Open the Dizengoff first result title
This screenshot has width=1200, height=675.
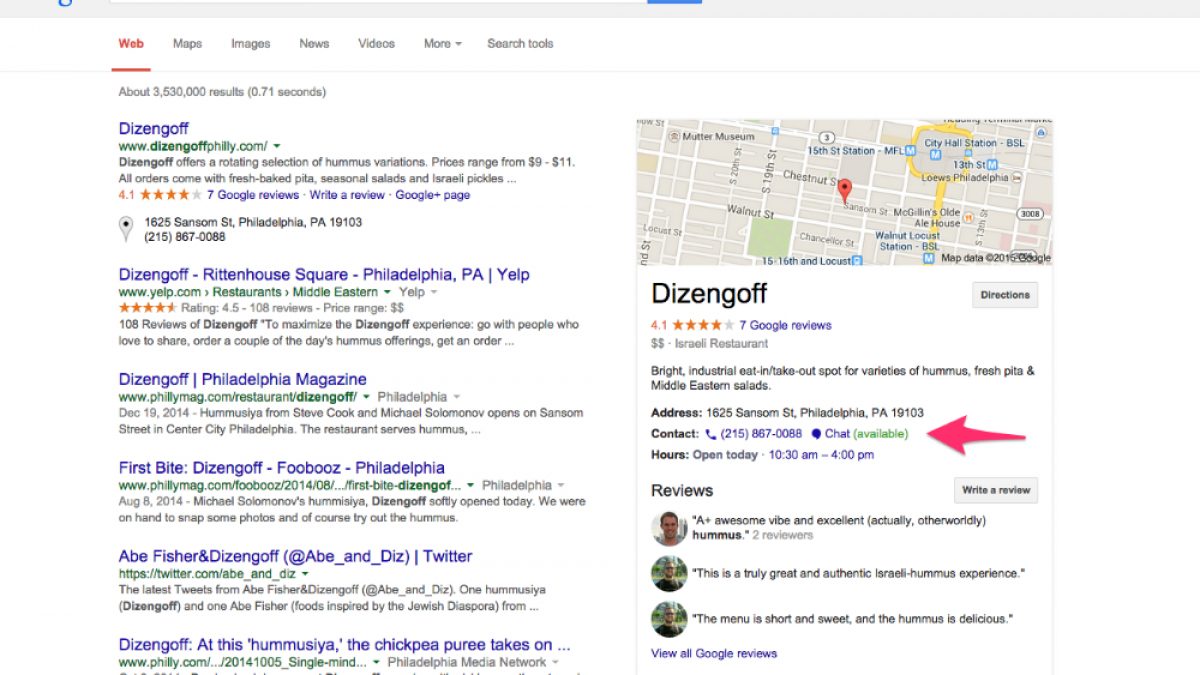pos(153,128)
